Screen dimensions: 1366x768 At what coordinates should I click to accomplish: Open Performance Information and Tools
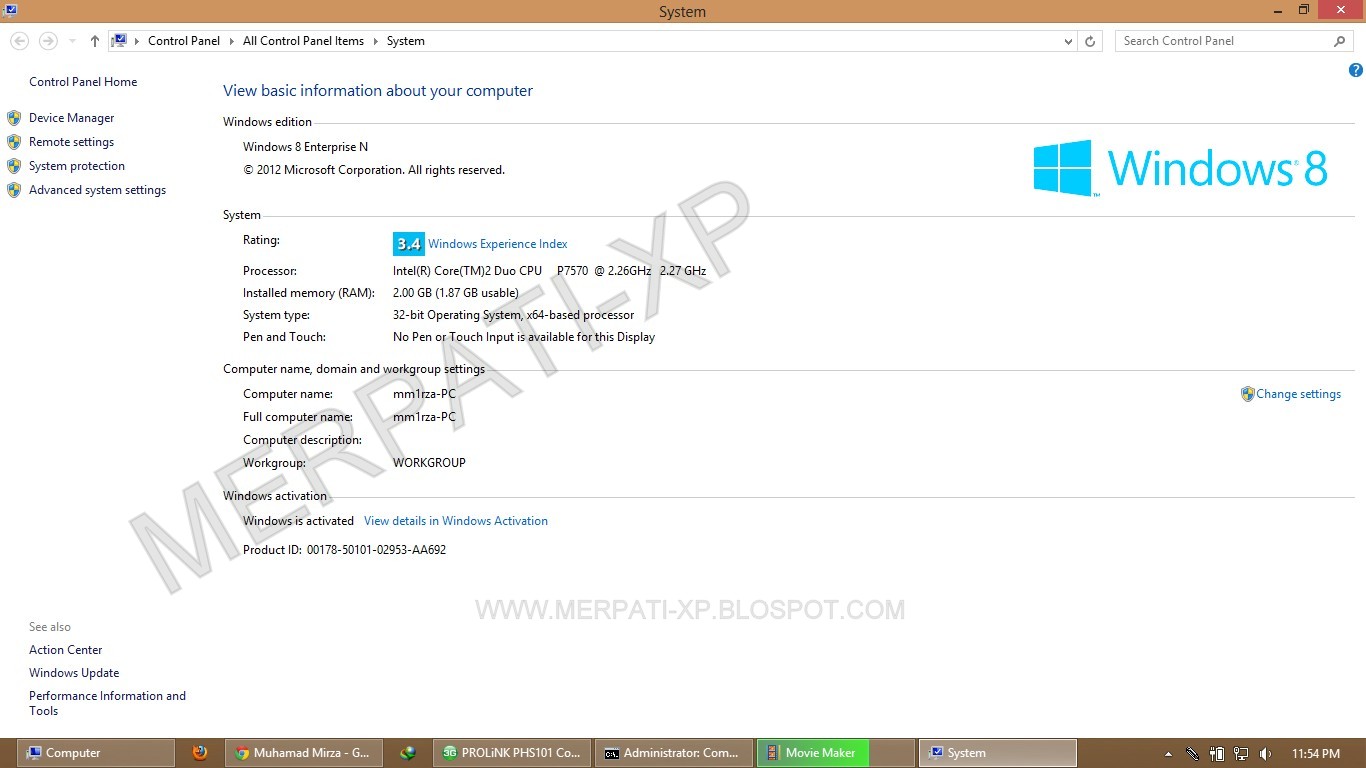pyautogui.click(x=107, y=703)
